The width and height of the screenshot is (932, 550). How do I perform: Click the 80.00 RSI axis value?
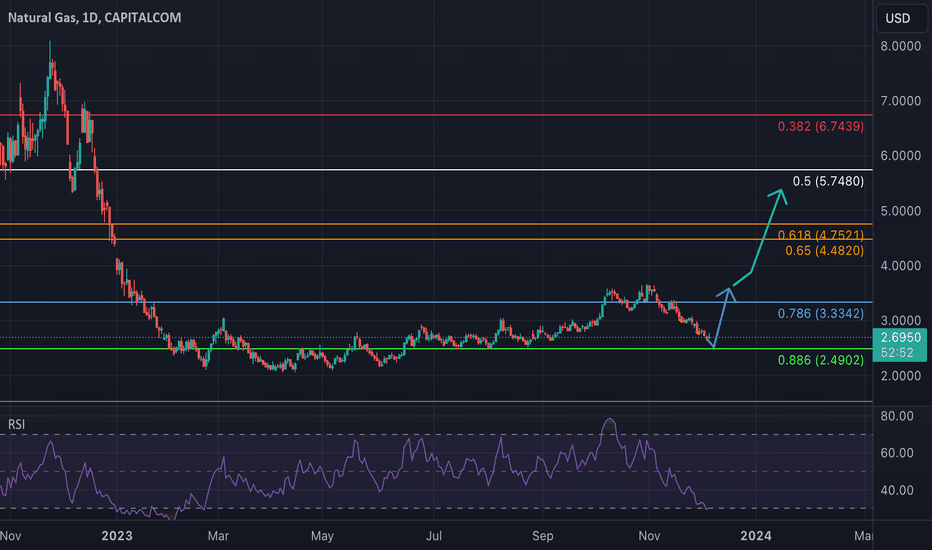pos(897,416)
